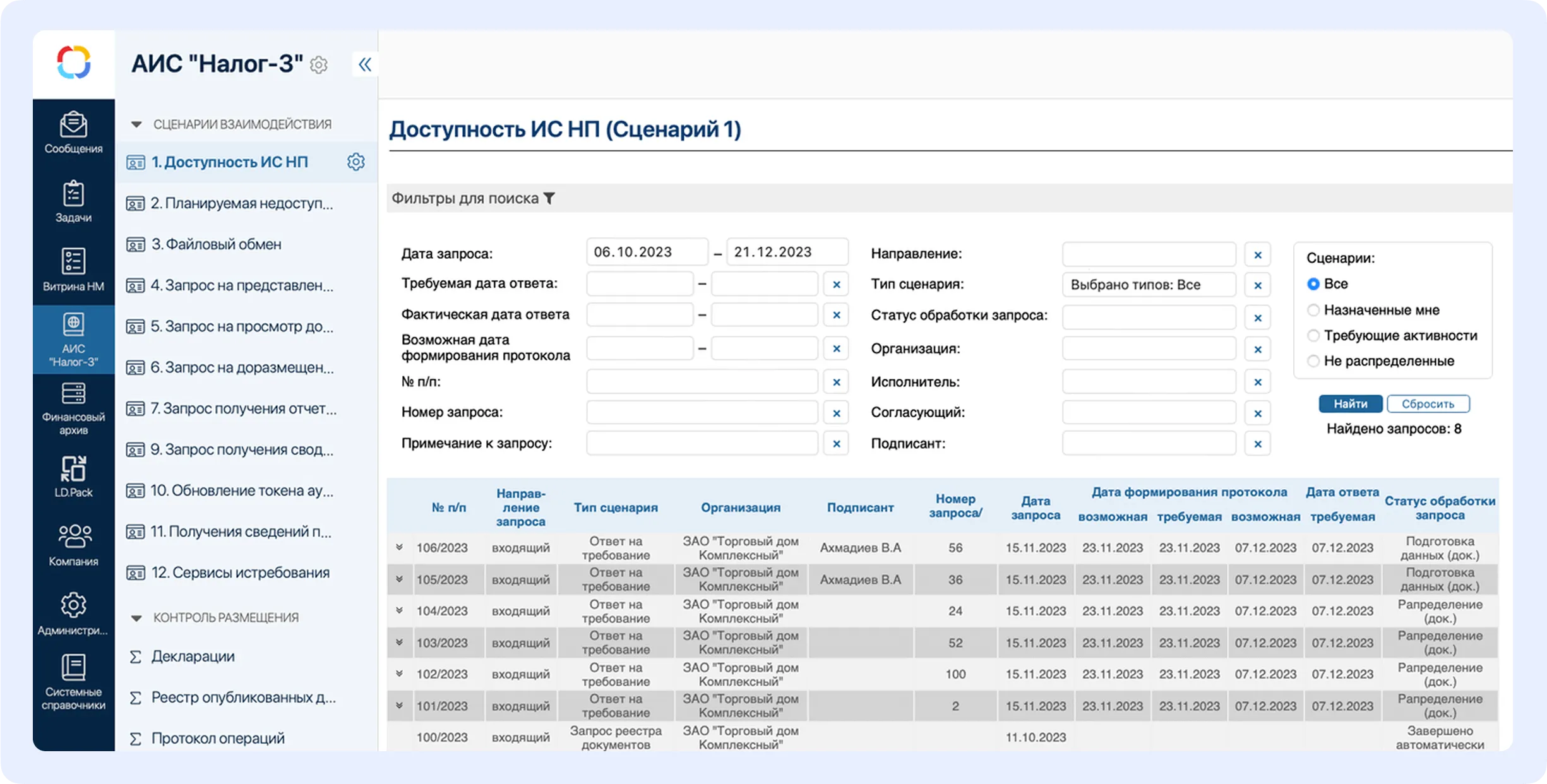Expand details for request row 106/2023
Screen dimensions: 1547x784
pos(400,547)
